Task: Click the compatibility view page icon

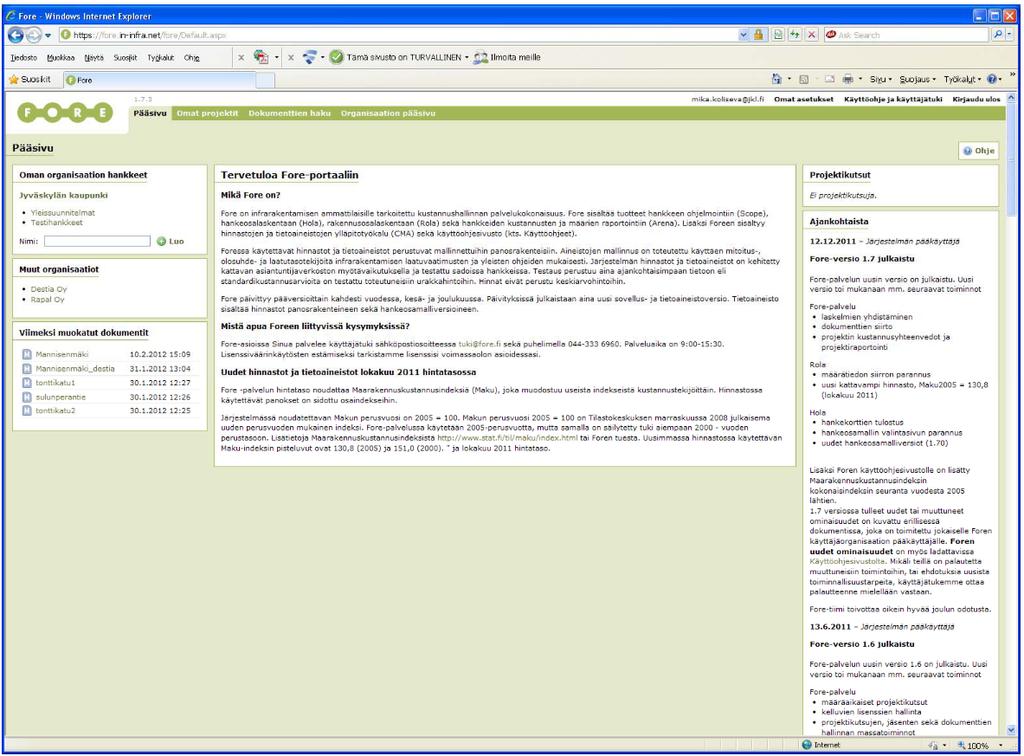Action: click(778, 35)
